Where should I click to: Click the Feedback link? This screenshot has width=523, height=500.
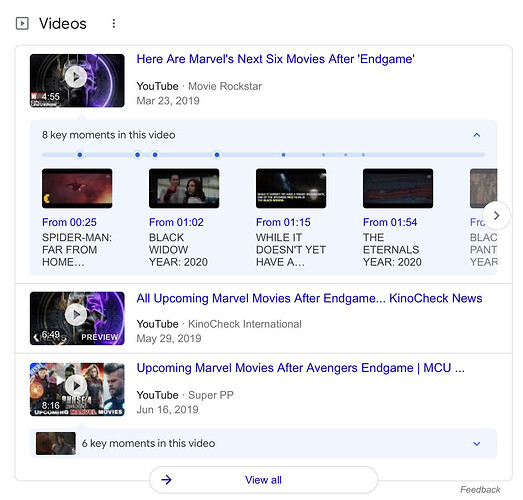point(480,490)
